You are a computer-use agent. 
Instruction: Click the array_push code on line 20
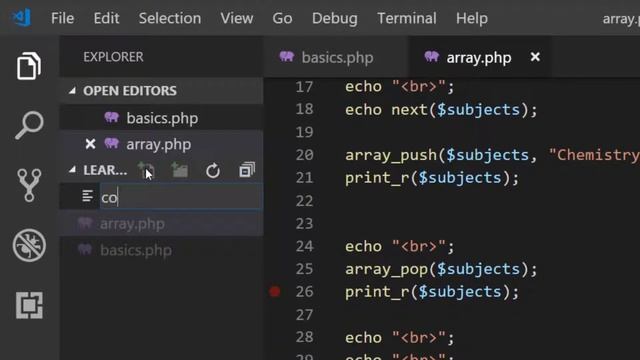pyautogui.click(x=492, y=155)
